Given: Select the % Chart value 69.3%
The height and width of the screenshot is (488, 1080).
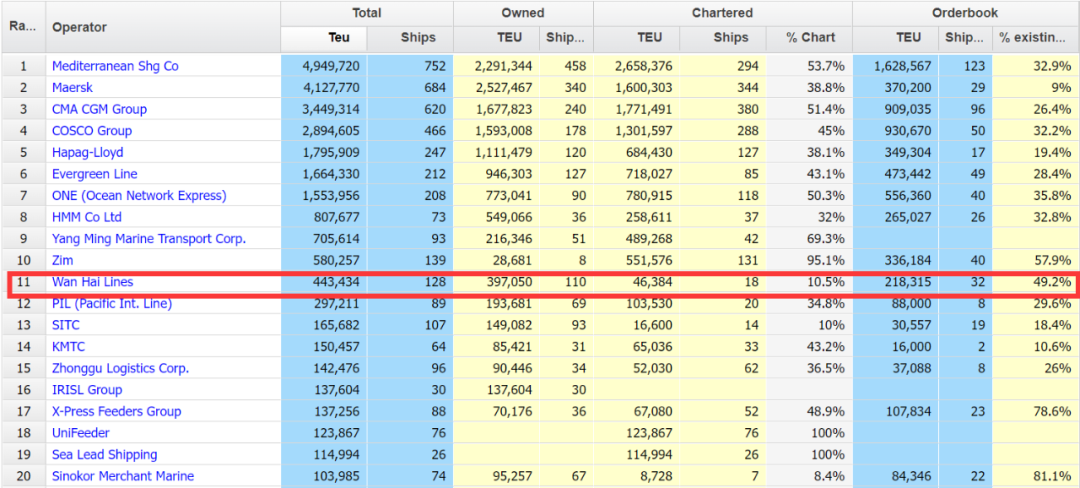Looking at the screenshot, I should click(x=827, y=239).
